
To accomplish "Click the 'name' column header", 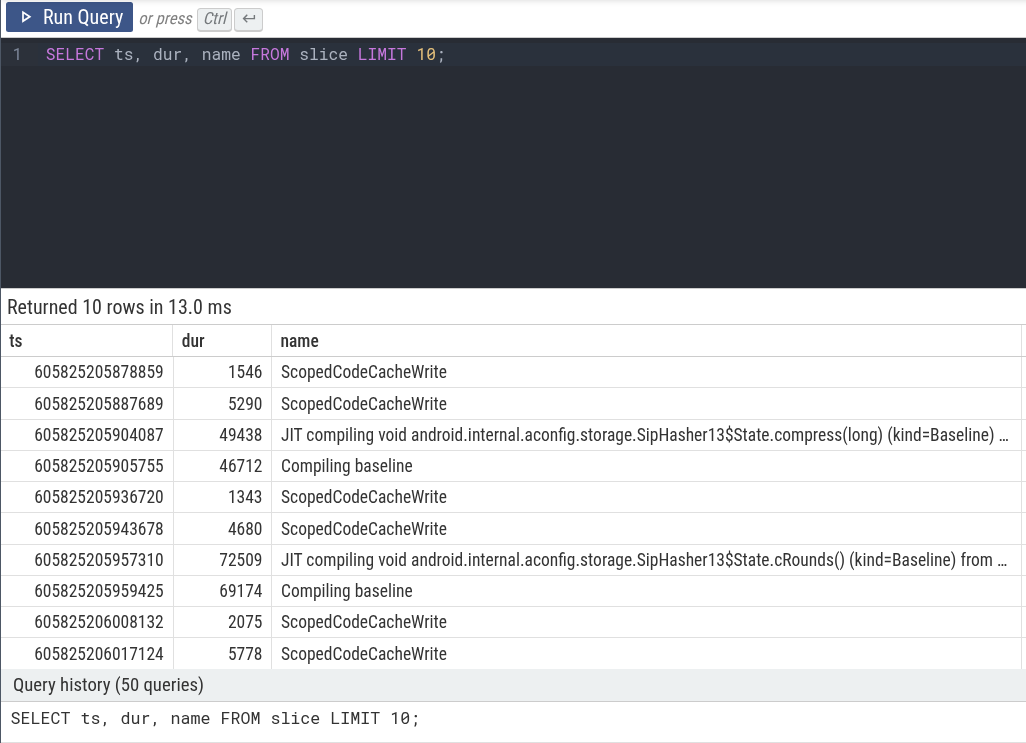I will pyautogui.click(x=299, y=341).
